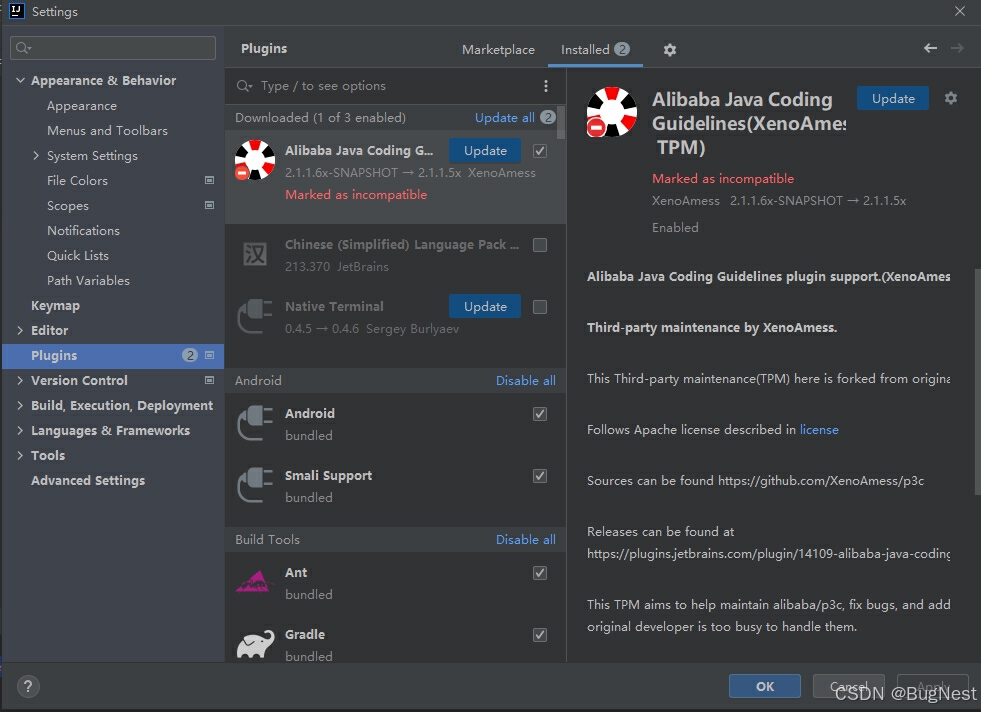Collapse the Appearance & Behavior tree node

(20, 80)
